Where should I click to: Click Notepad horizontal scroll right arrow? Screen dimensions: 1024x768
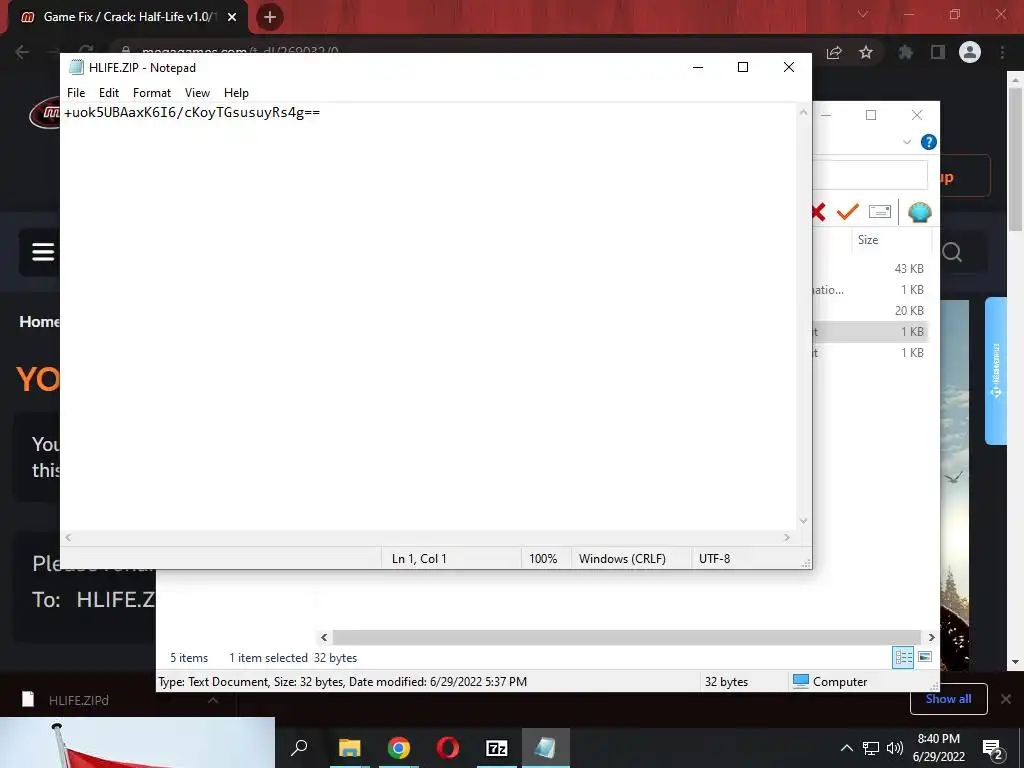point(787,537)
